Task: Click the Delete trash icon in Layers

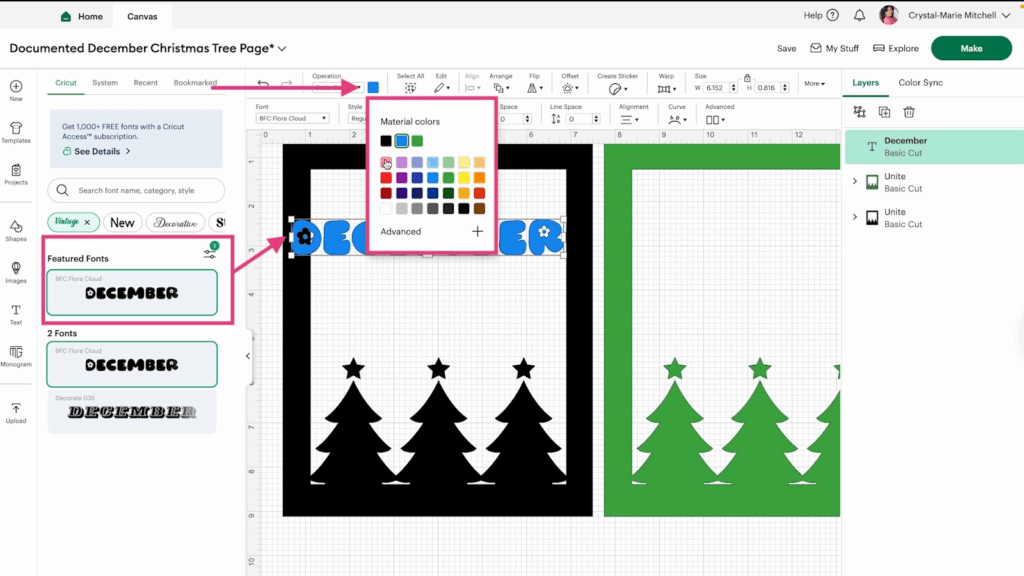Action: (909, 112)
